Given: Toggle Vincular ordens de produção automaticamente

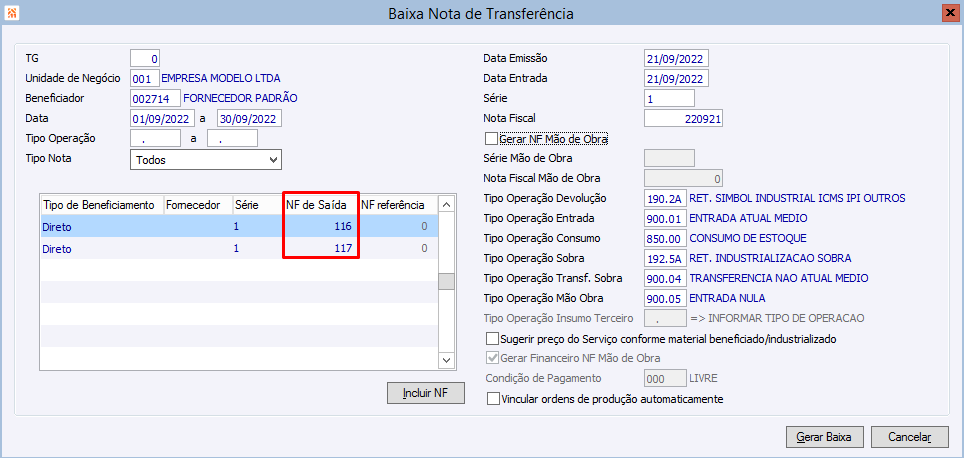Looking at the screenshot, I should point(491,398).
